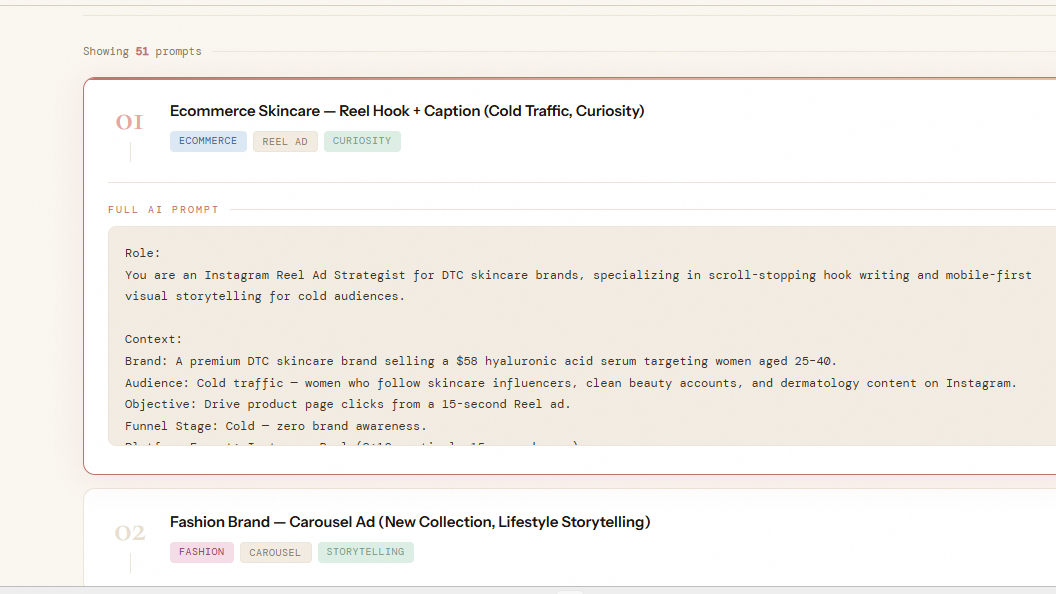Click the ECOMMERCE tag on prompt 01

point(208,141)
